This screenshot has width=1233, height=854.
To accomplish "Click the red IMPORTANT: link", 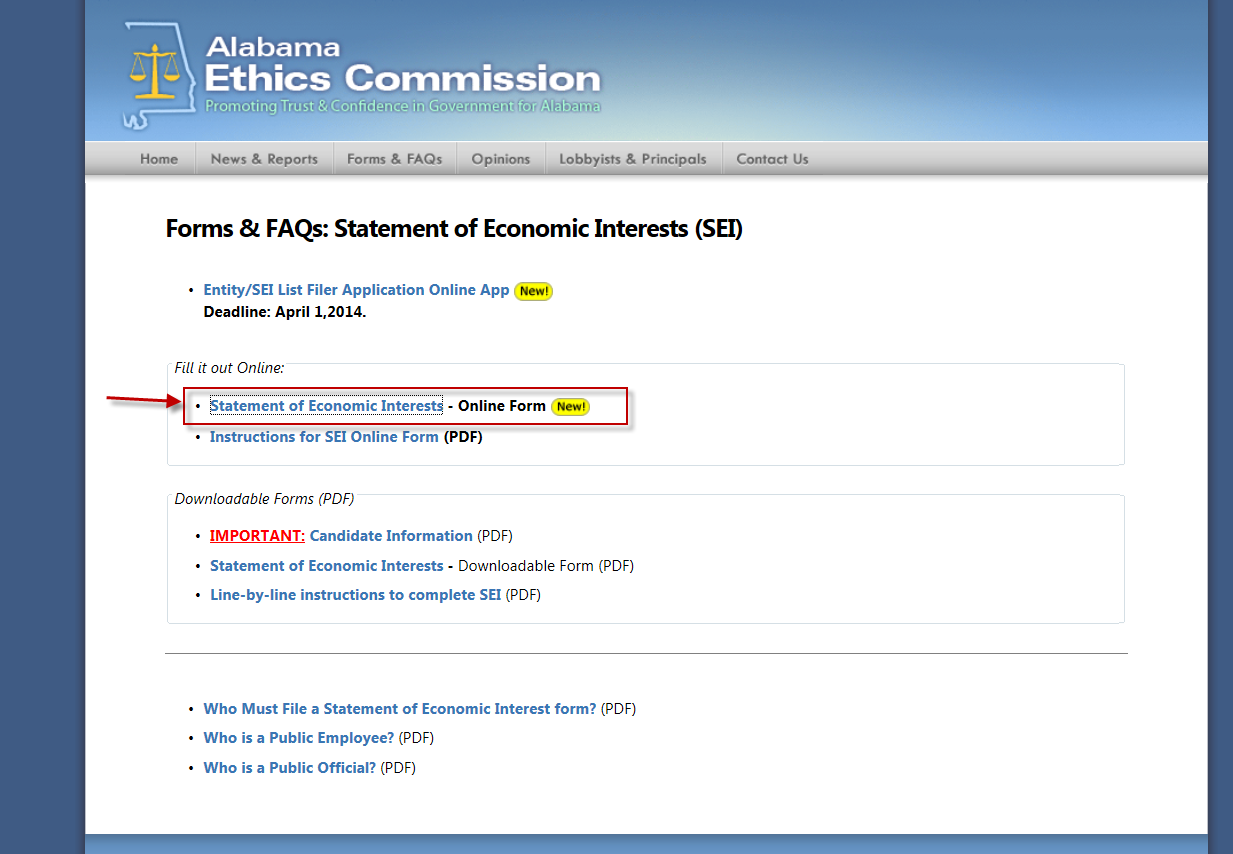I will point(257,536).
